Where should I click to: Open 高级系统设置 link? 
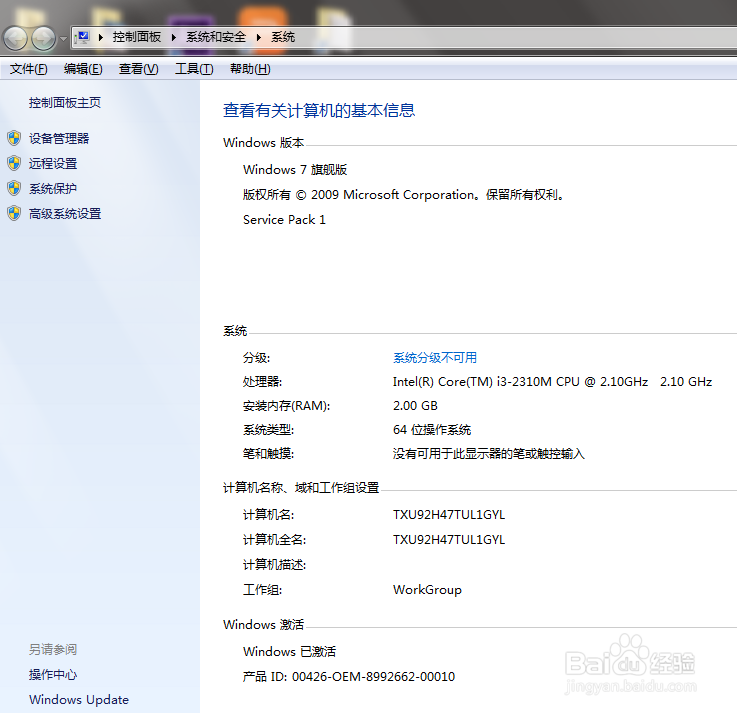tap(65, 213)
